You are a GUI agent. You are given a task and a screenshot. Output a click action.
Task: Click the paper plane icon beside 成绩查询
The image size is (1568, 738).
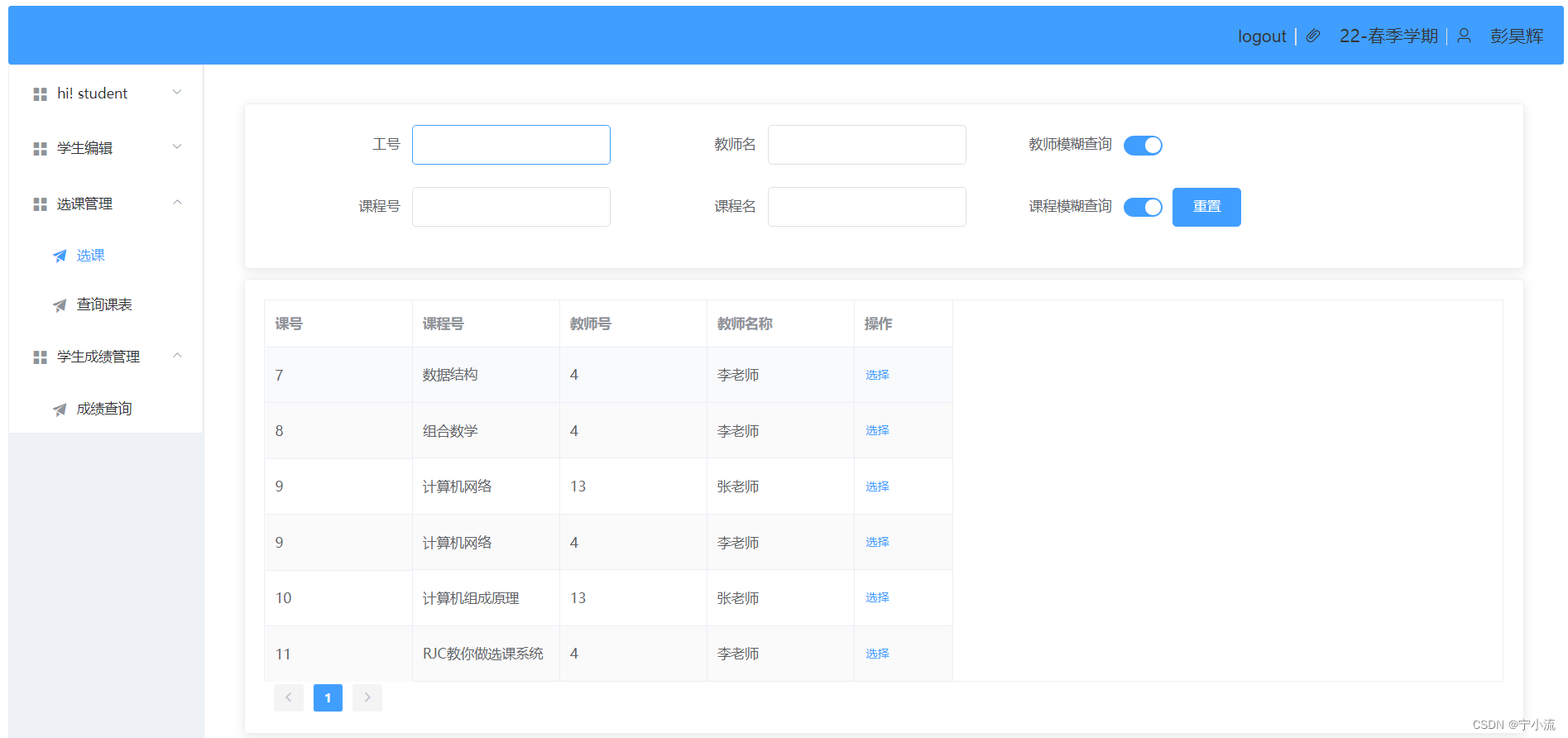pos(60,410)
